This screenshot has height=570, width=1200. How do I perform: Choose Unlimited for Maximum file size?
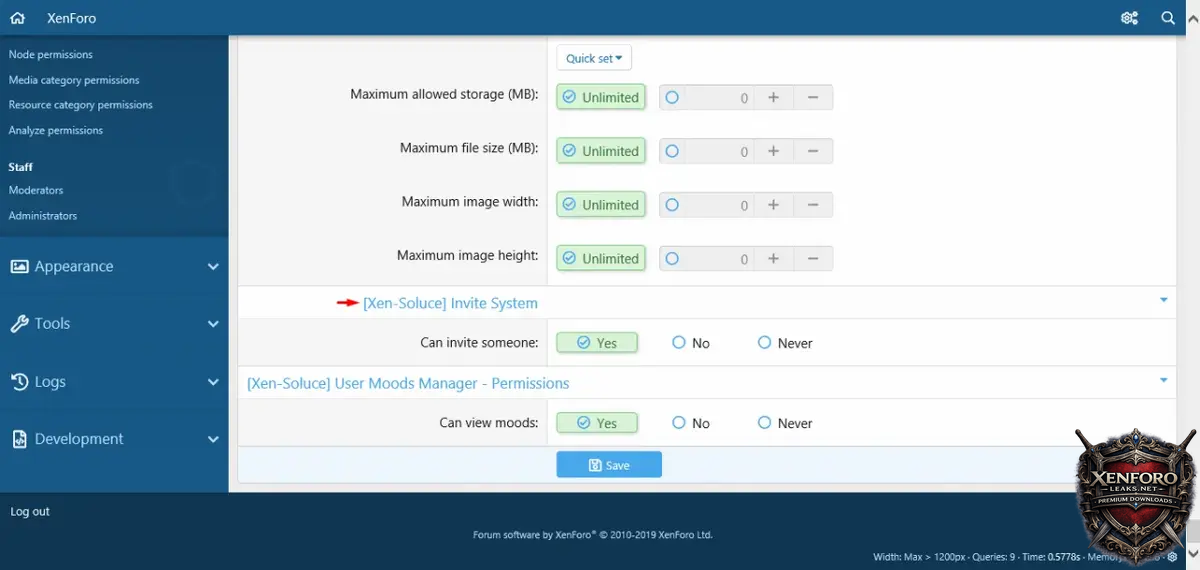click(x=601, y=151)
